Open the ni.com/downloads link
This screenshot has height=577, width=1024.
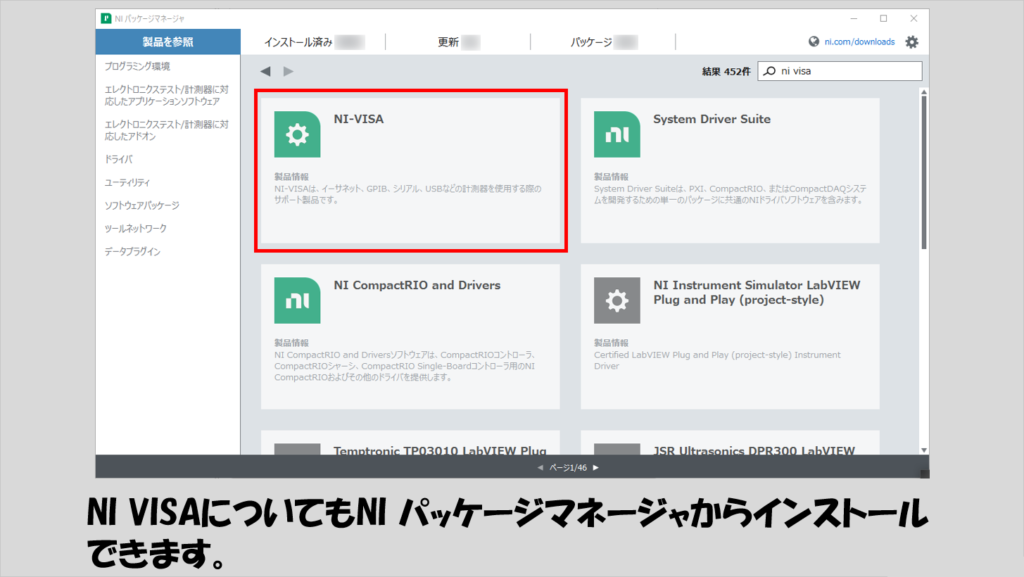coord(859,42)
